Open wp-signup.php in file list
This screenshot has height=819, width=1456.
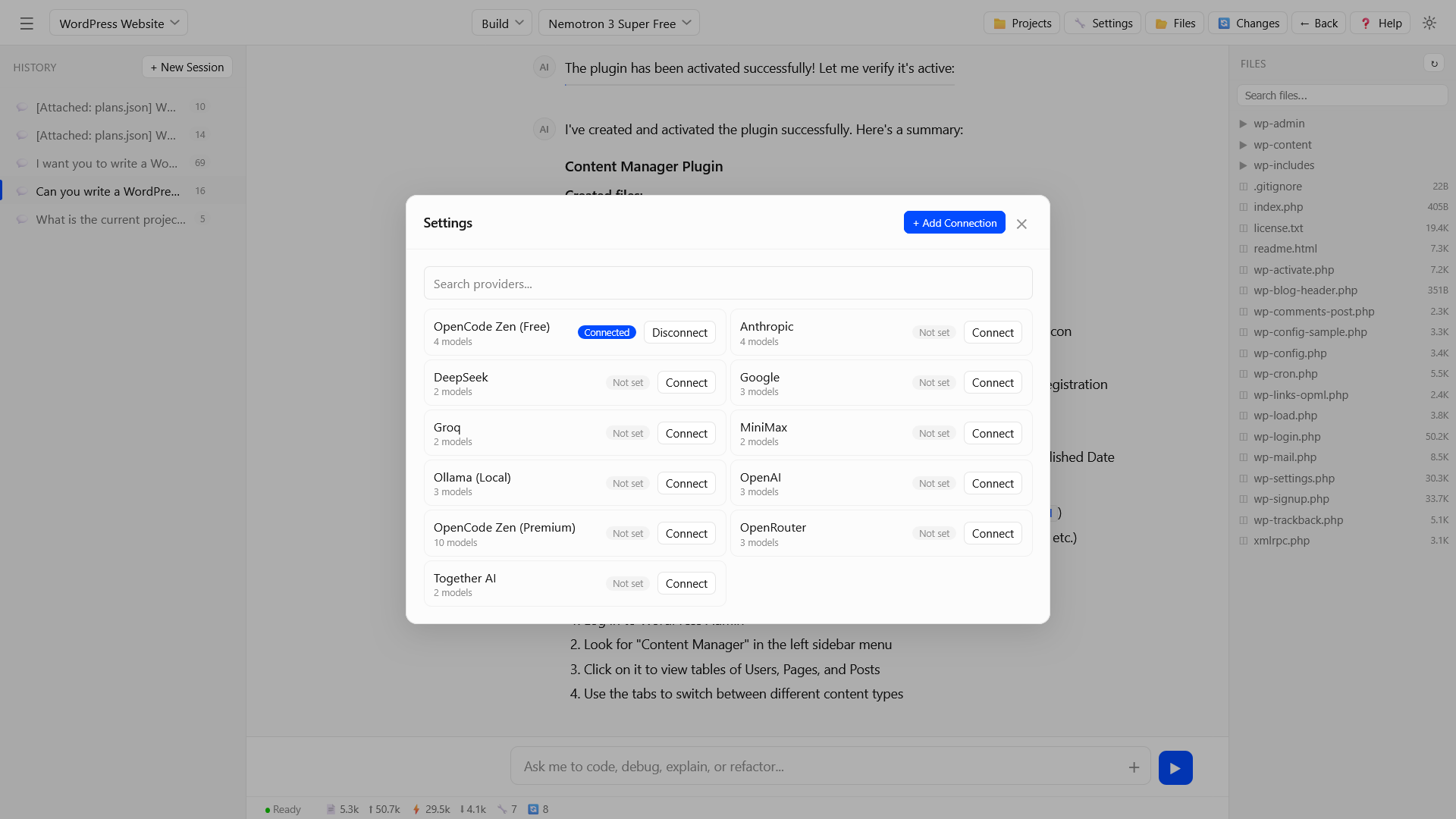(x=1343, y=499)
